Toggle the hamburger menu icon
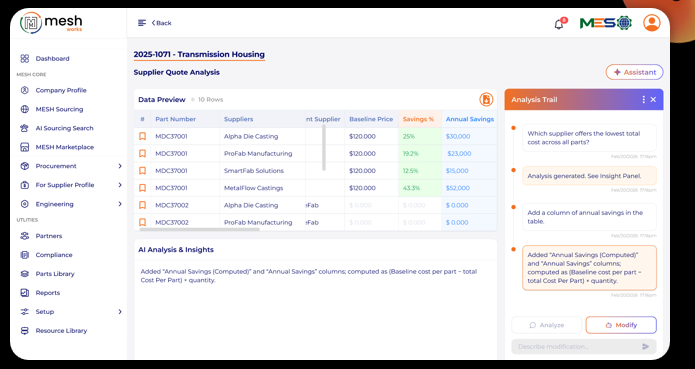 coord(142,23)
